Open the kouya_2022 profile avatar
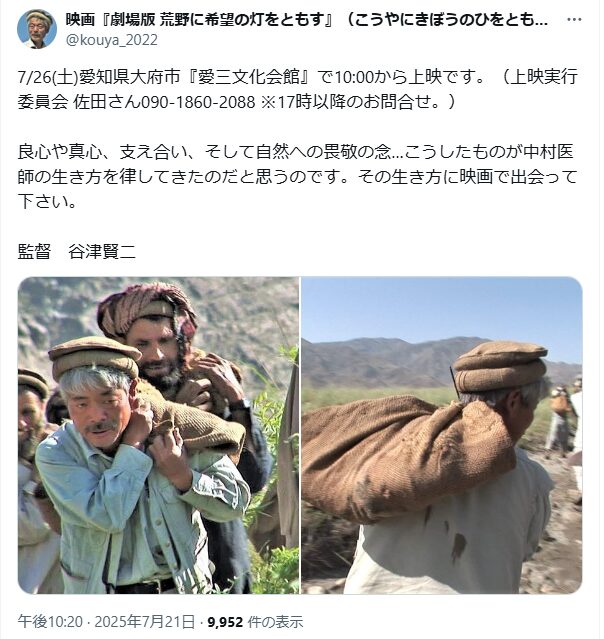 point(37,29)
